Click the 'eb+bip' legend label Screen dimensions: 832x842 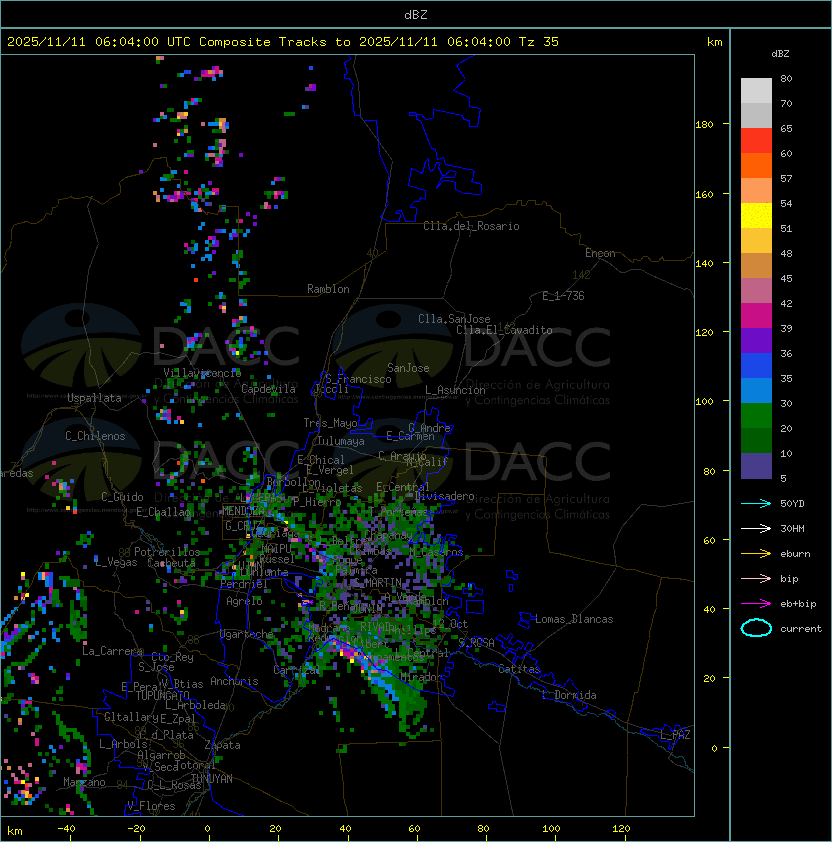click(x=798, y=604)
